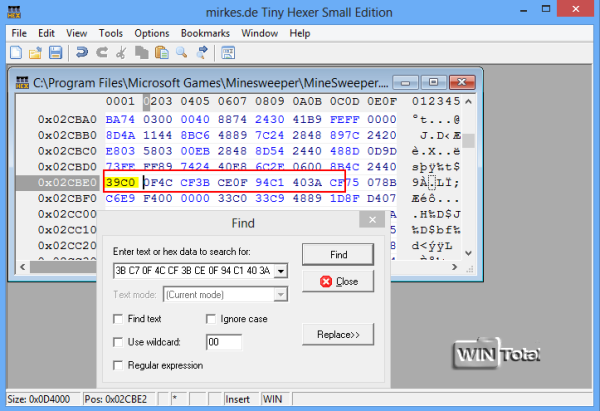The image size is (600, 411).
Task: Click the Open file folder icon
Action: [35, 52]
